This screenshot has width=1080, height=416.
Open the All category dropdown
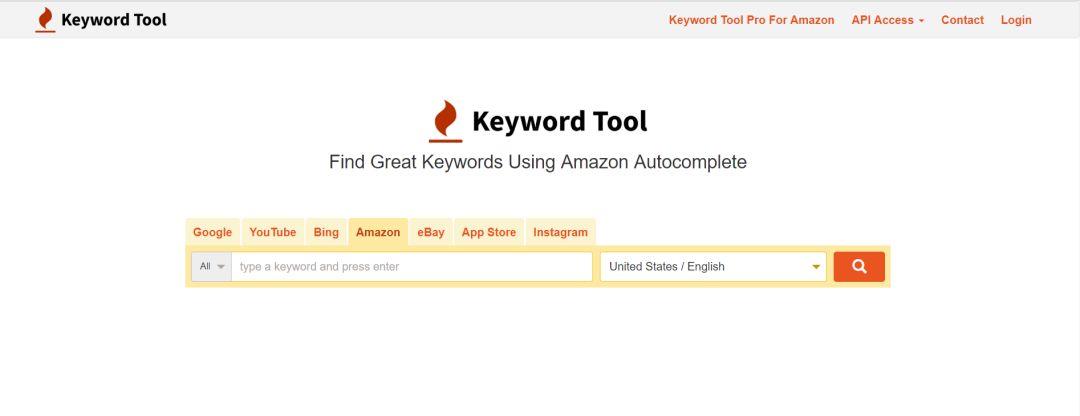pos(211,267)
